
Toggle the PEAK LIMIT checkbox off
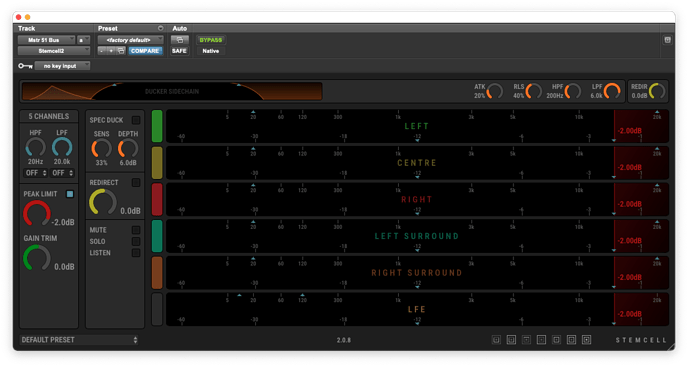pyautogui.click(x=70, y=194)
